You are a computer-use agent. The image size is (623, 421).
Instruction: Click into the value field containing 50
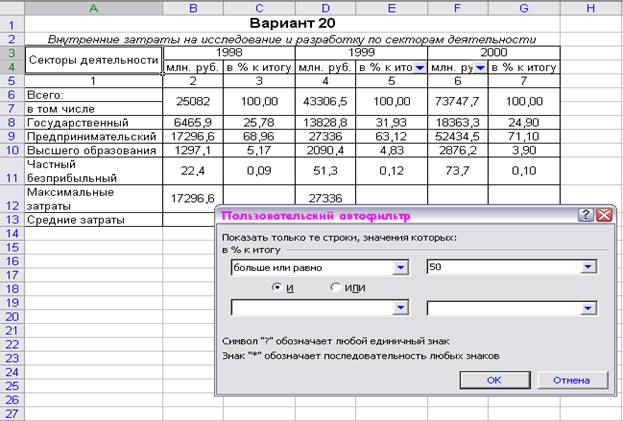click(x=504, y=267)
